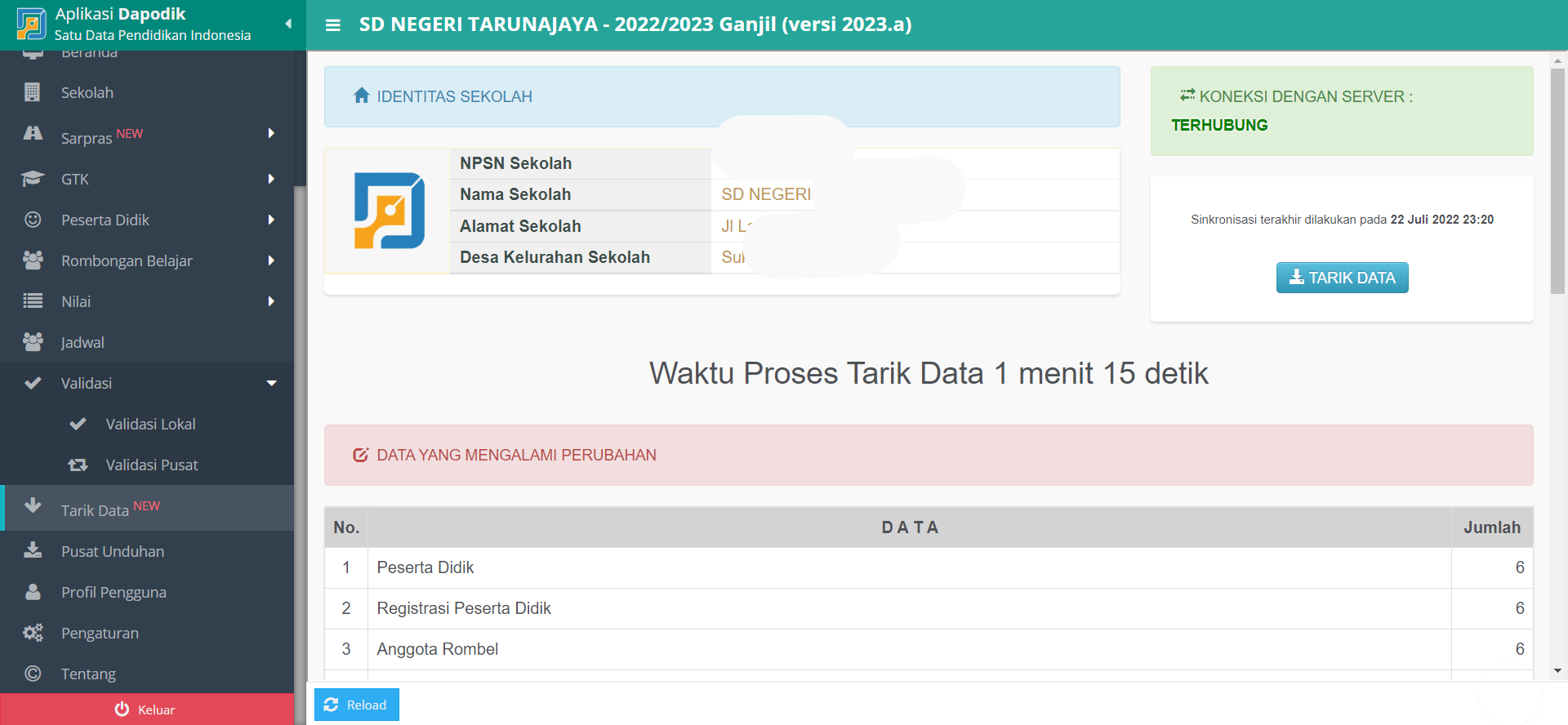Click the Validasi Pusat retweet icon
The image size is (1568, 725).
click(78, 465)
